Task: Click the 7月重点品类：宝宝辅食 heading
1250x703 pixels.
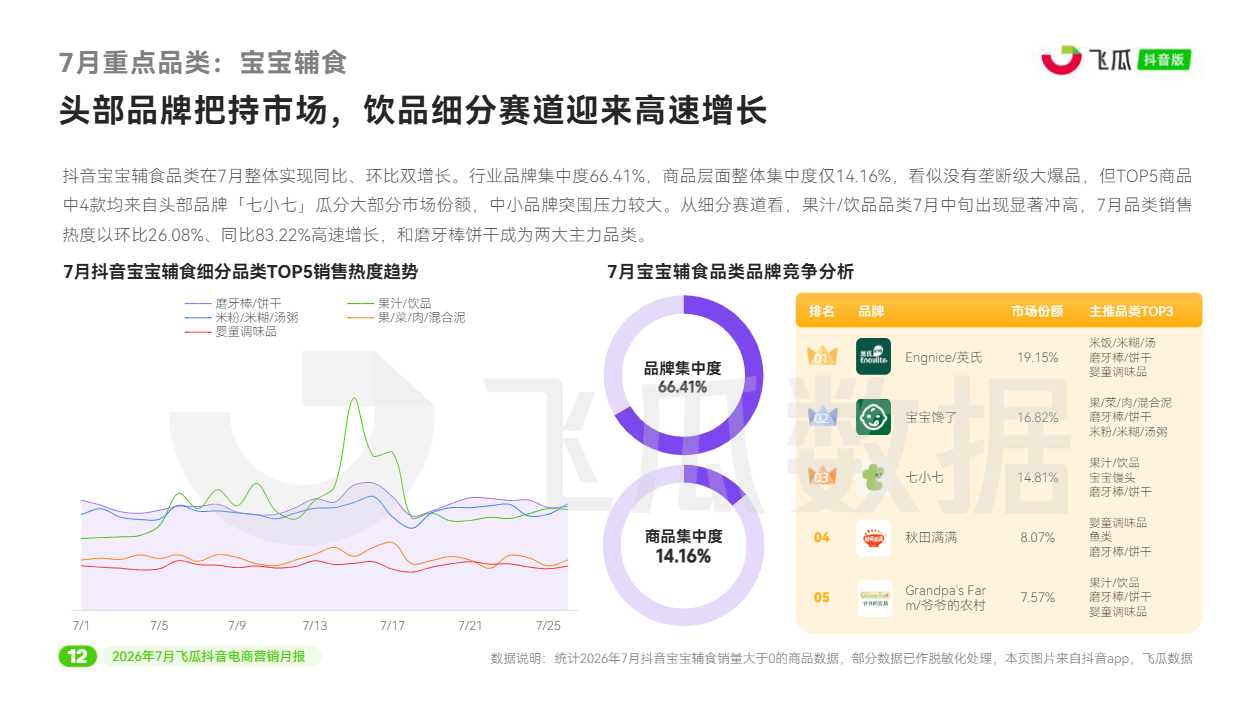Action: coord(203,62)
